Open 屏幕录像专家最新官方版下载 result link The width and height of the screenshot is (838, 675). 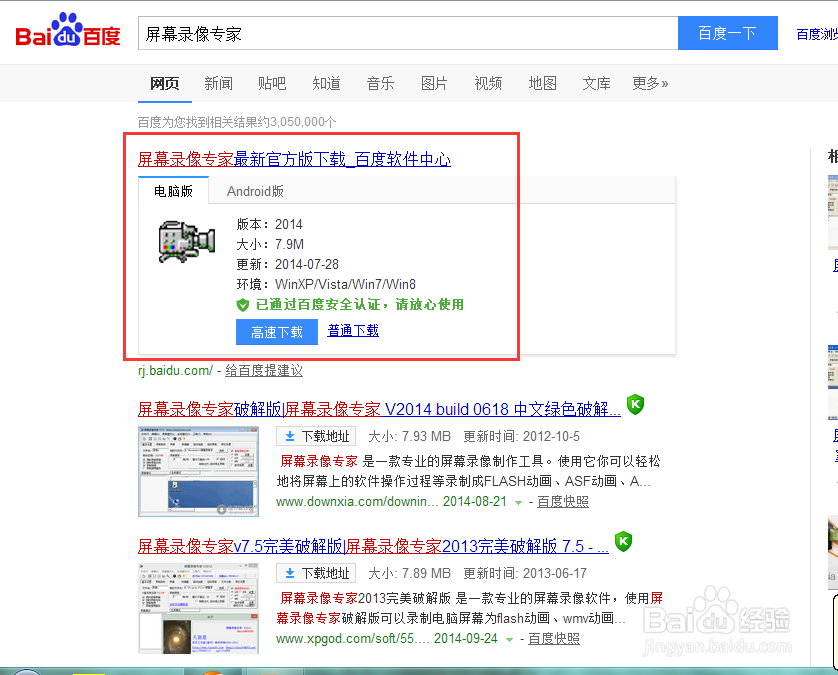pos(294,159)
